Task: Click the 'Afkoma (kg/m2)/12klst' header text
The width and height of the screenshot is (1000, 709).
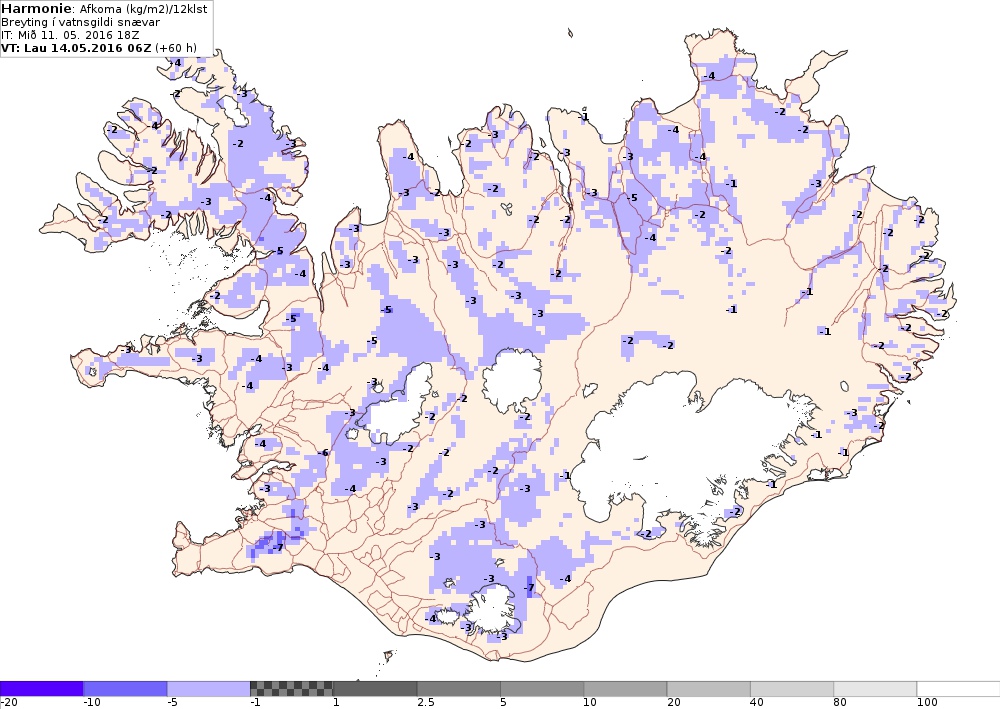Action: [x=143, y=10]
